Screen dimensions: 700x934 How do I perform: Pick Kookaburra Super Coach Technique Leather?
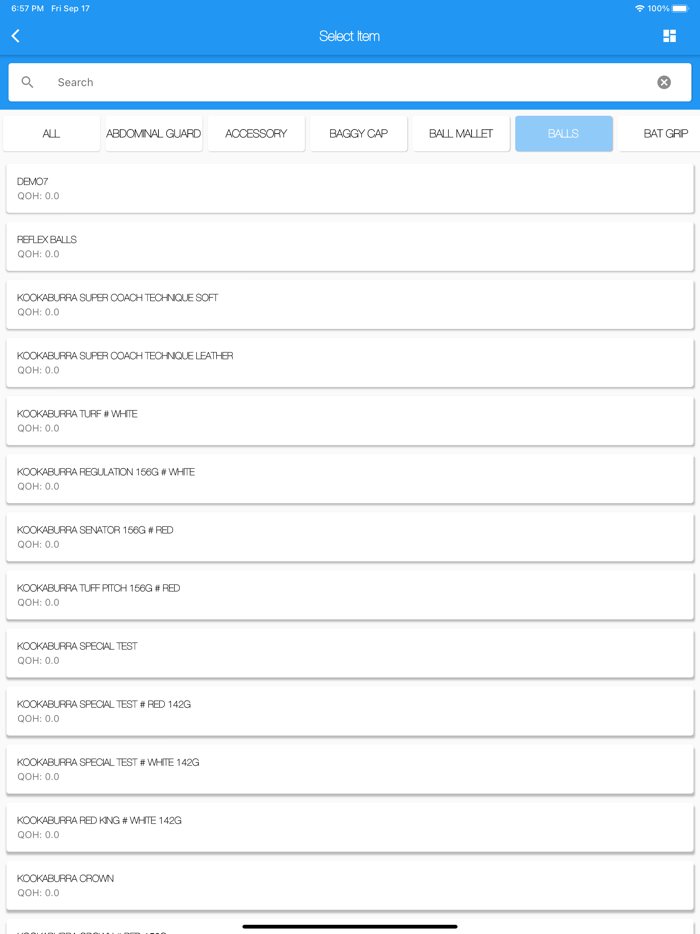pos(350,363)
